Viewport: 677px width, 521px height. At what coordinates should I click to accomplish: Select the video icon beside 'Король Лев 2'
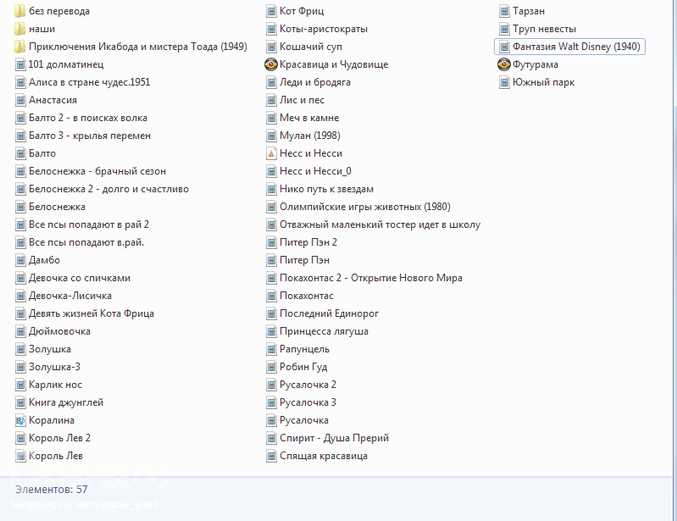coord(21,438)
